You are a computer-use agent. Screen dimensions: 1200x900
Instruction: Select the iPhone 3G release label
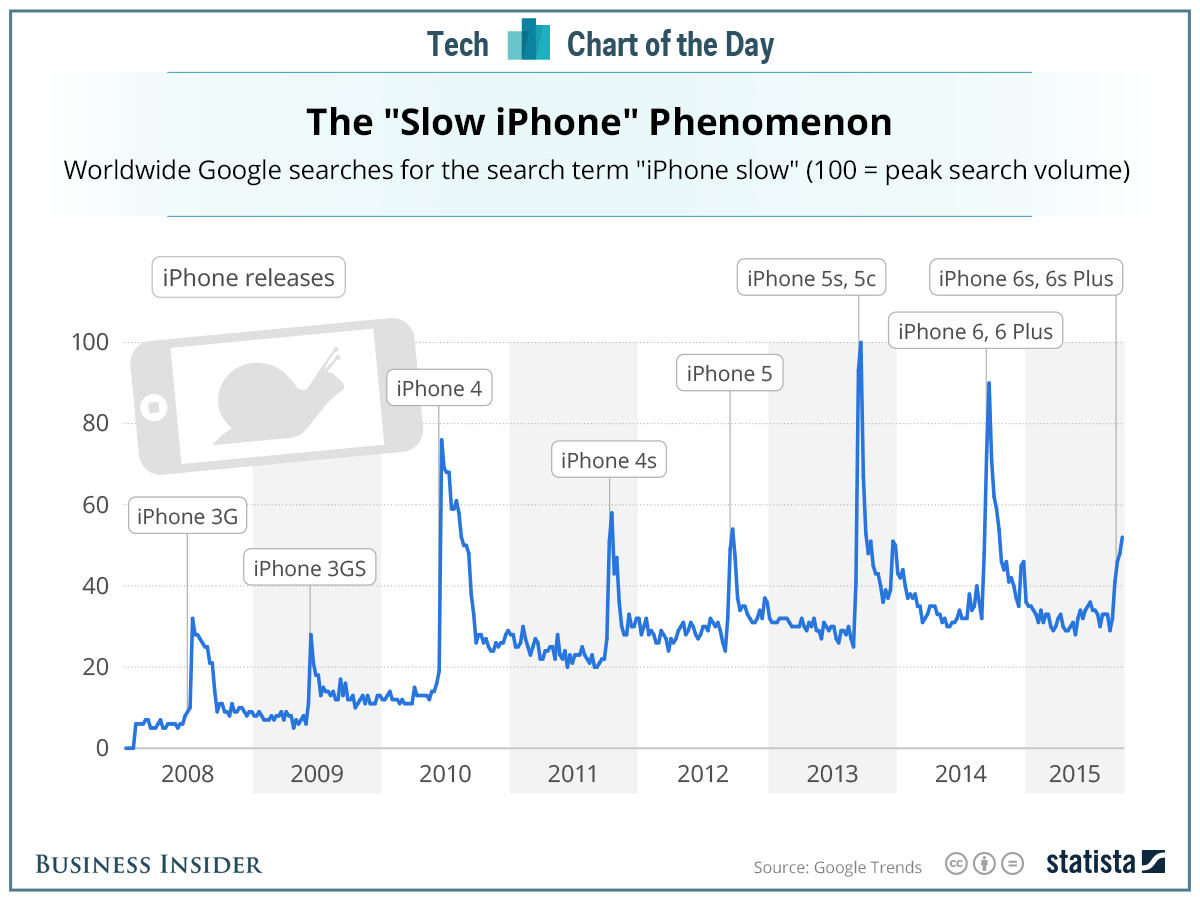[x=187, y=517]
